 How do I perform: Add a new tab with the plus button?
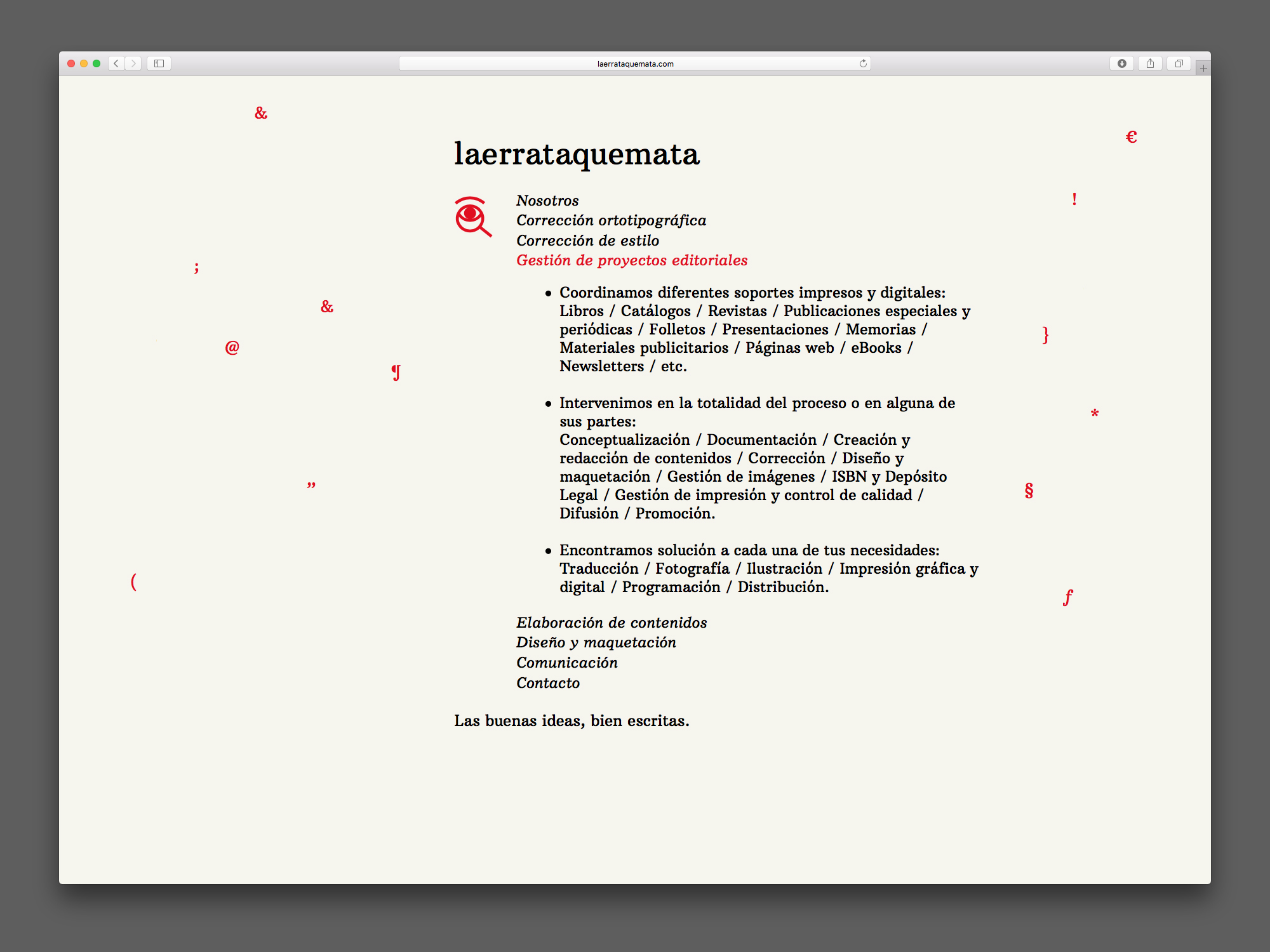1203,68
